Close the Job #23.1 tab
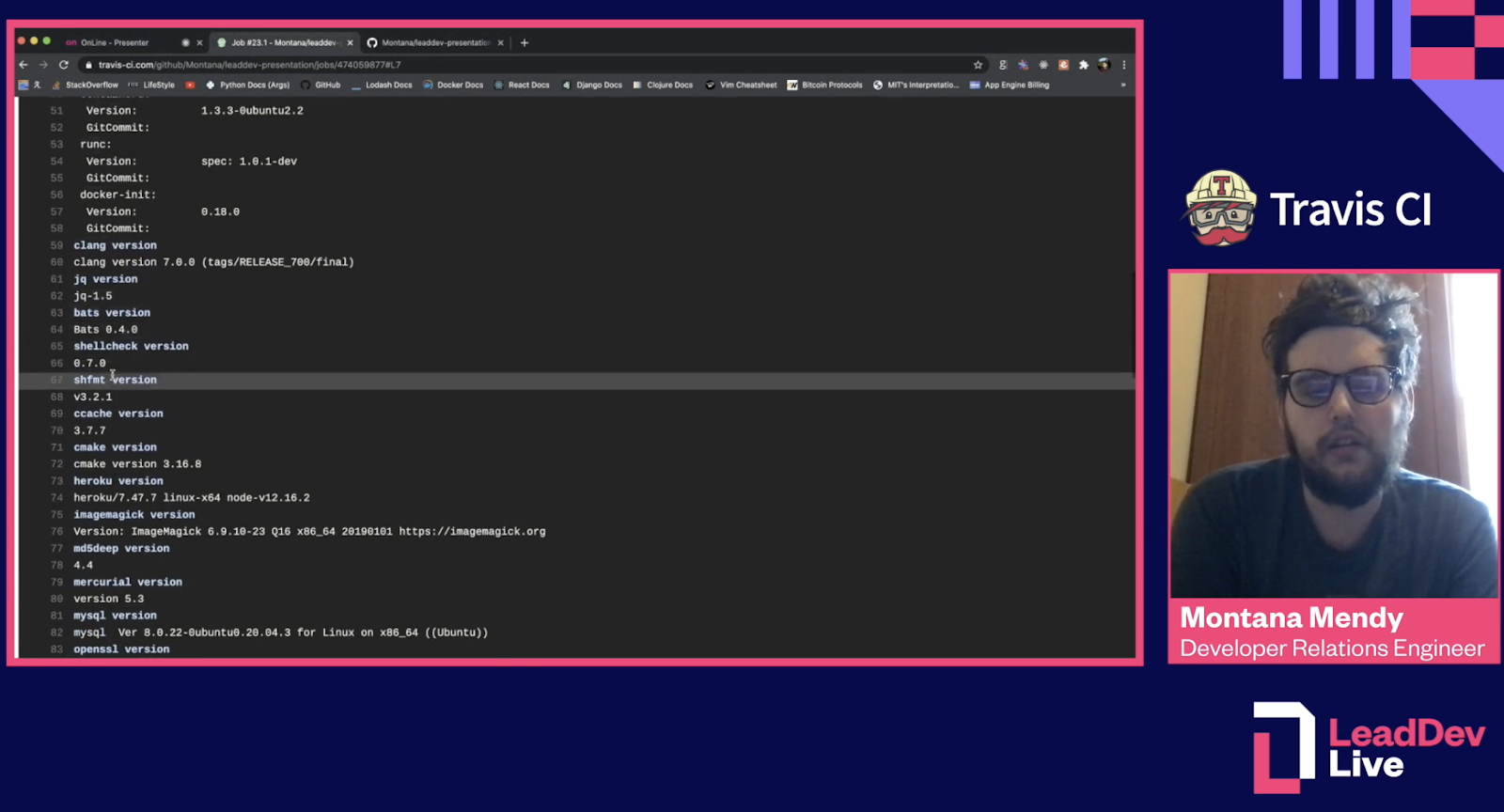The image size is (1504, 812). click(350, 42)
